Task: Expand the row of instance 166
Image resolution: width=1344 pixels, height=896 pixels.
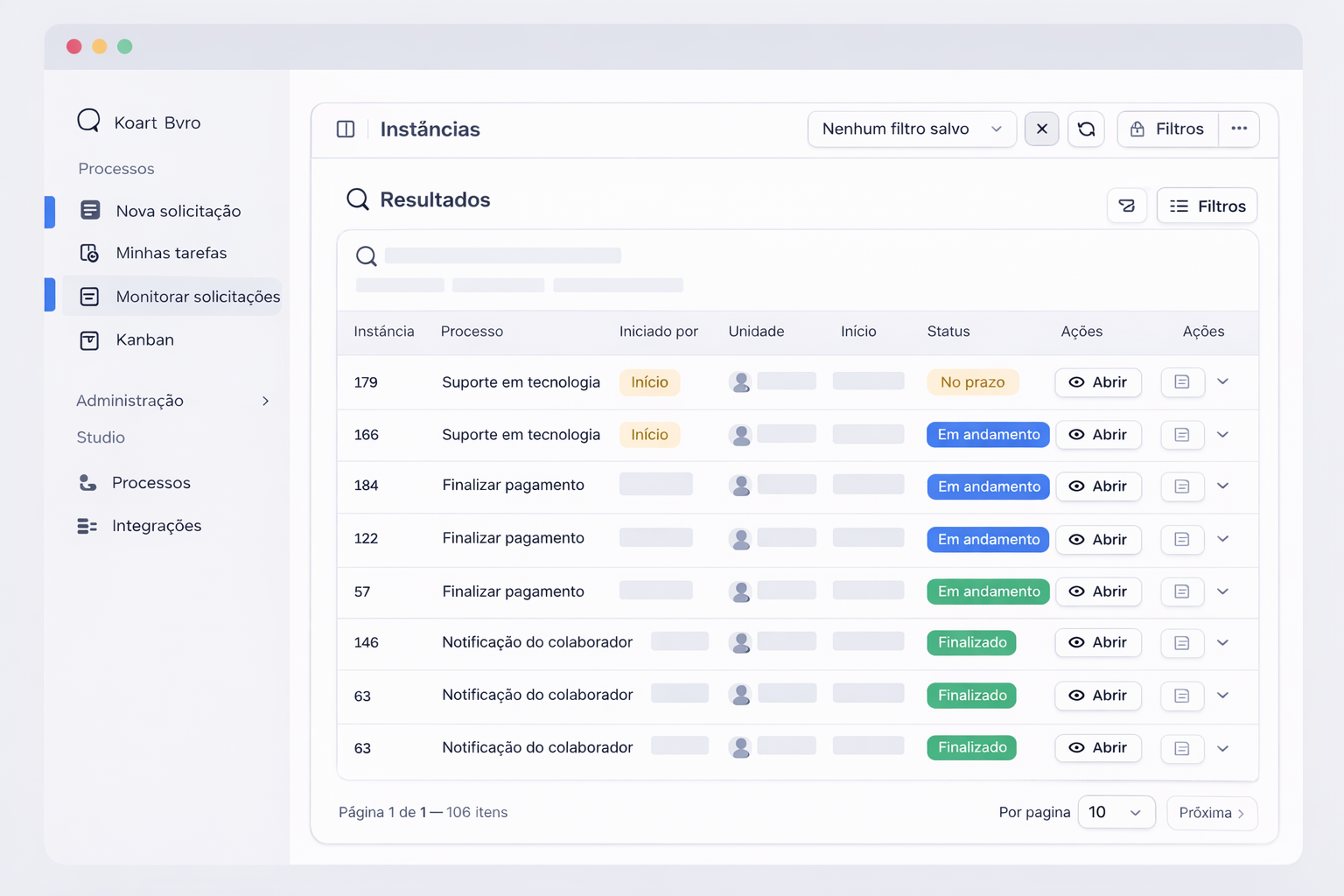Action: point(1223,435)
